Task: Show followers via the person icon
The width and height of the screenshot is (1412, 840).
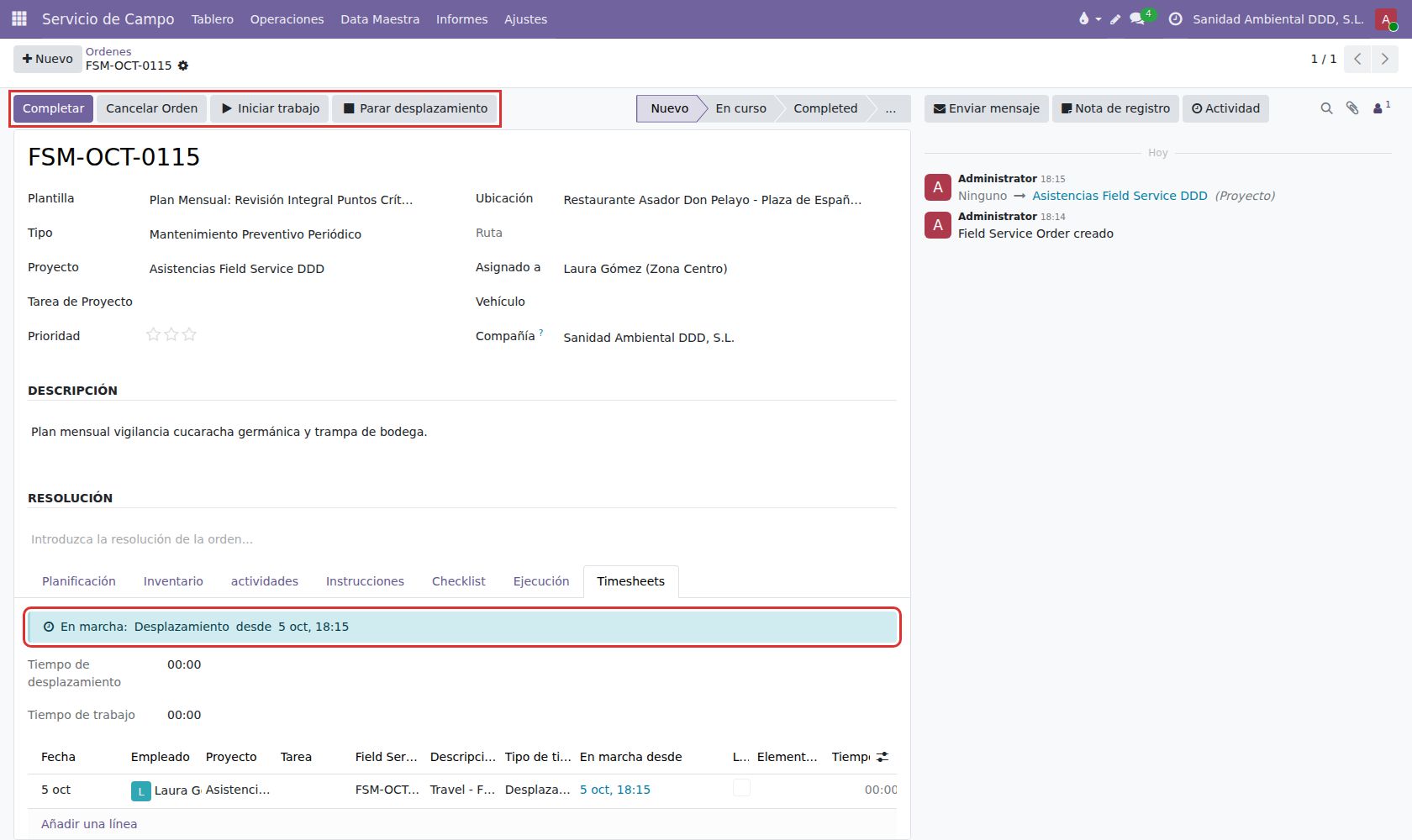Action: [x=1379, y=108]
